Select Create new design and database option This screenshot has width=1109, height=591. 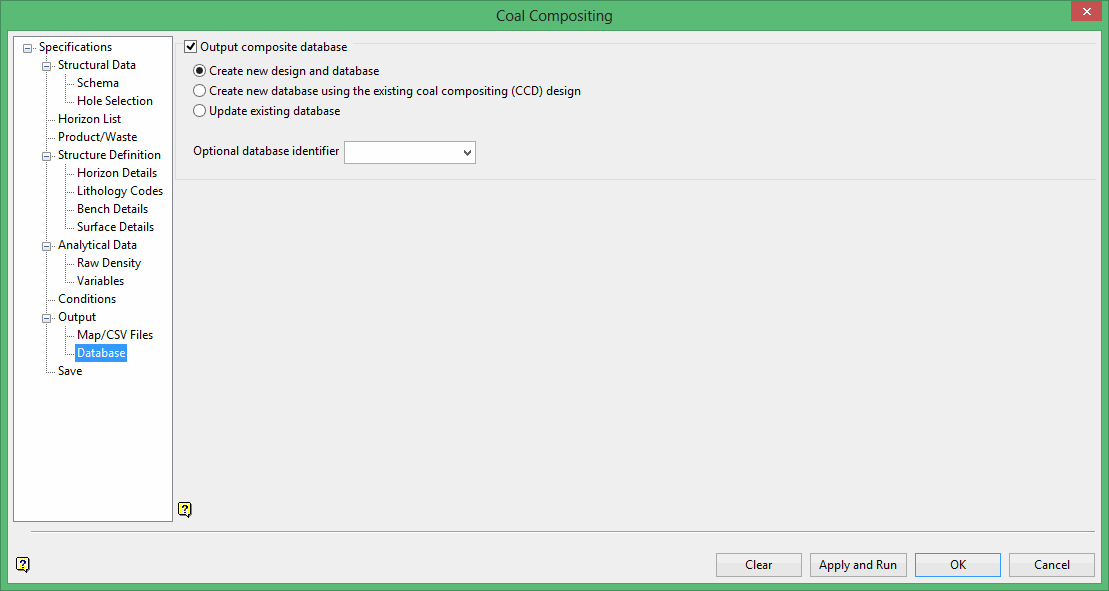click(200, 71)
